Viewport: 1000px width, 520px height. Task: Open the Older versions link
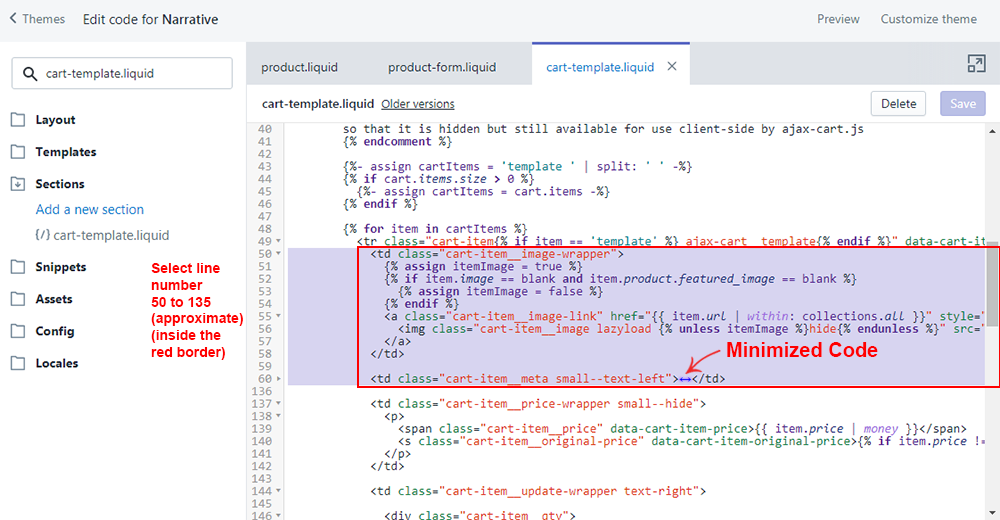click(417, 104)
